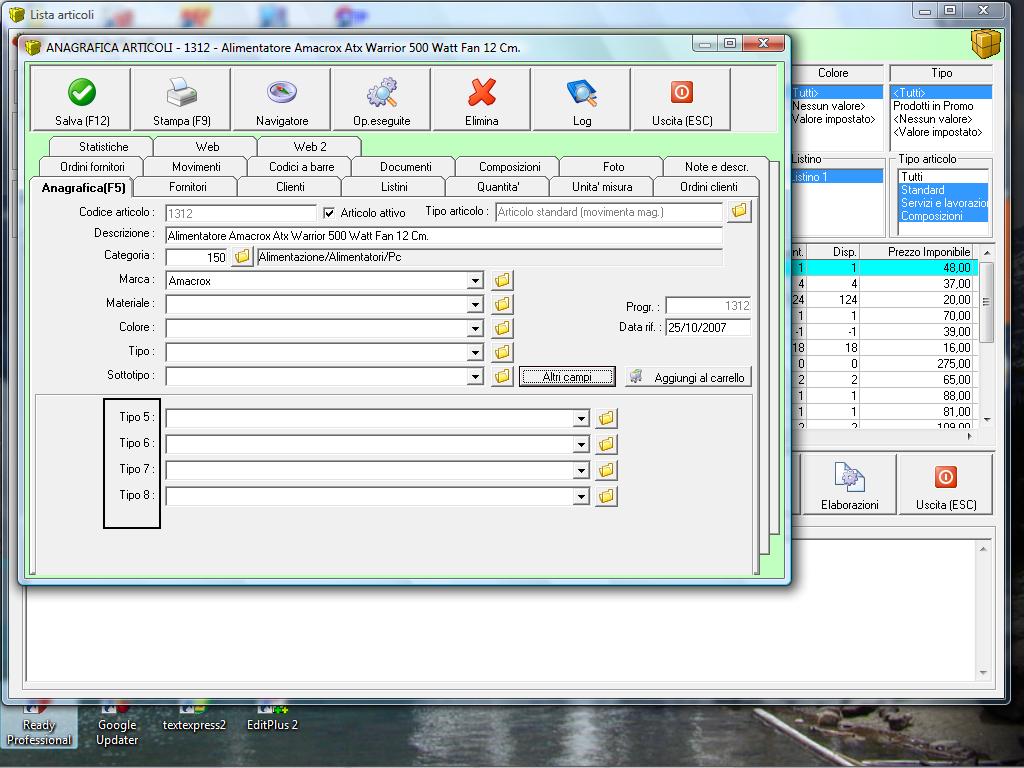1024x768 pixels.
Task: Select Prodotti in Promo in Tipo list
Action: [x=933, y=106]
